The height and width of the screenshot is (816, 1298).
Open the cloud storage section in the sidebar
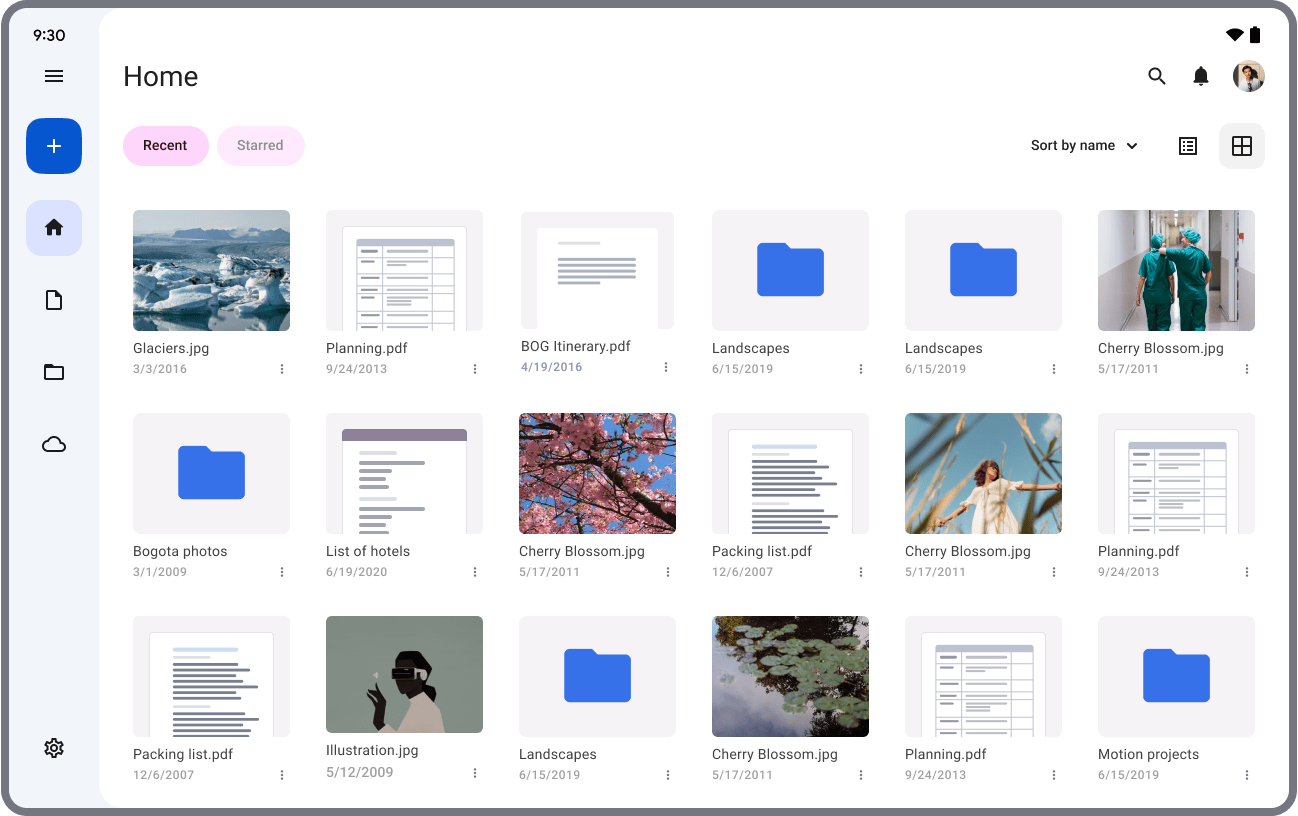[x=54, y=444]
